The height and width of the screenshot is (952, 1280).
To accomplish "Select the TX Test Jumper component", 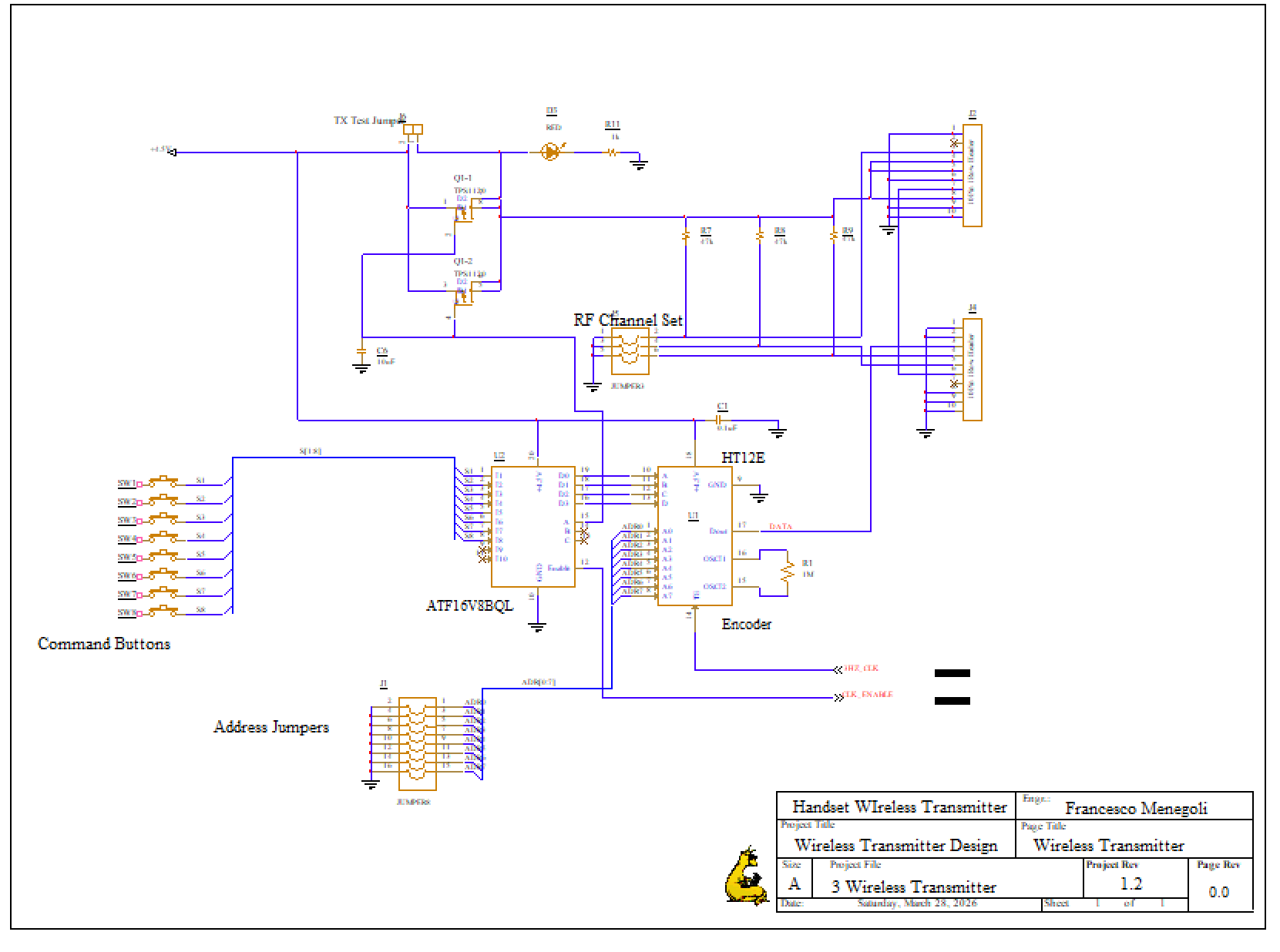I will coord(413,129).
